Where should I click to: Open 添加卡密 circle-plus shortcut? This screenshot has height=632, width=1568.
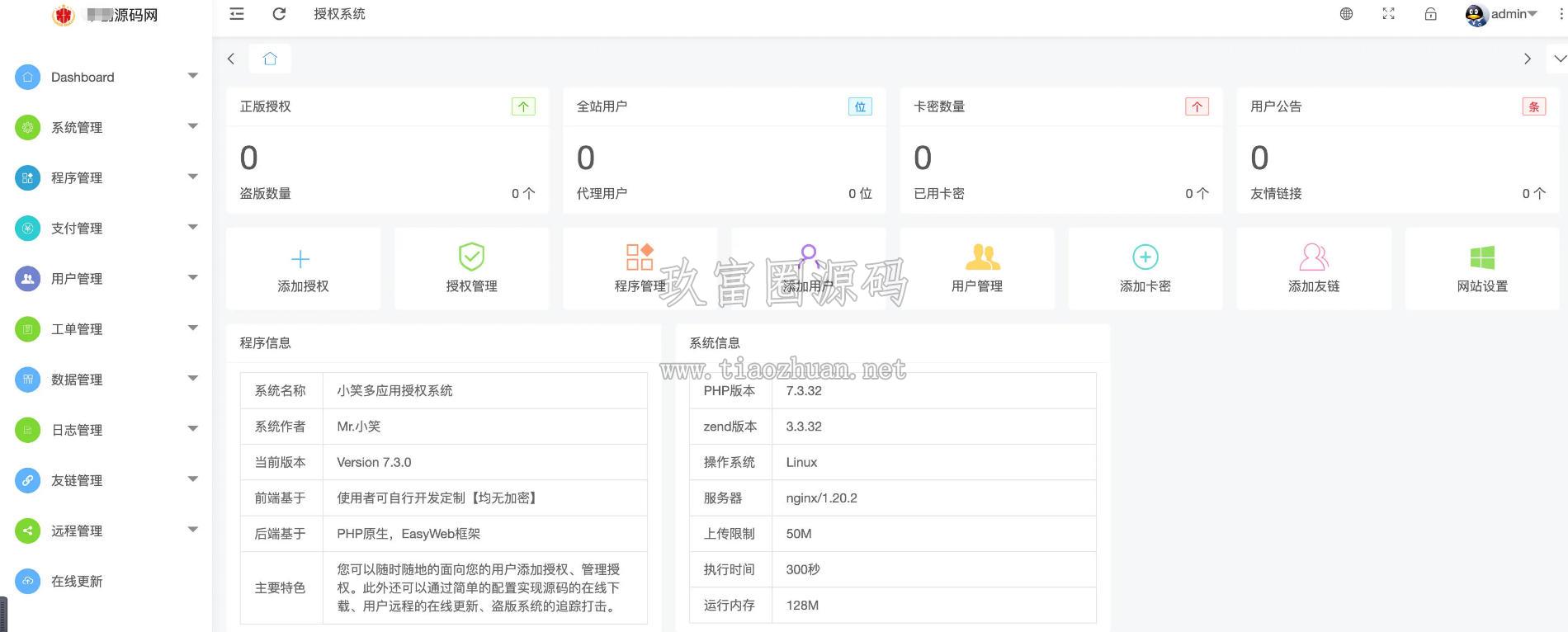pos(1145,269)
